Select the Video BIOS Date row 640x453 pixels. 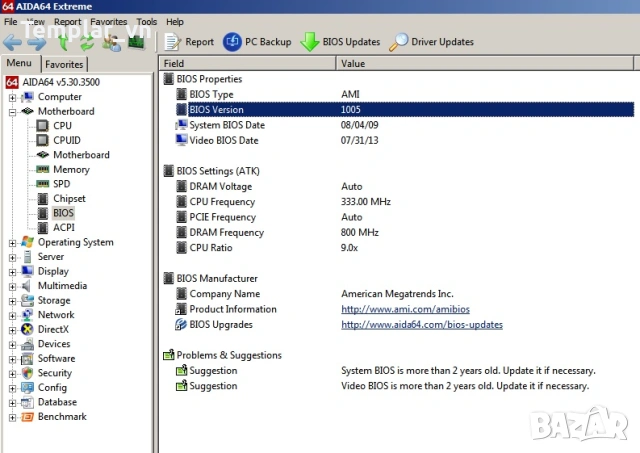(405, 140)
